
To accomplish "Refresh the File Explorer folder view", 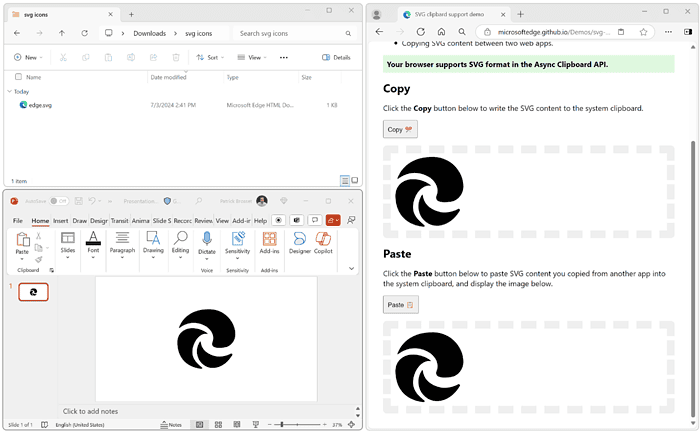I will click(84, 33).
